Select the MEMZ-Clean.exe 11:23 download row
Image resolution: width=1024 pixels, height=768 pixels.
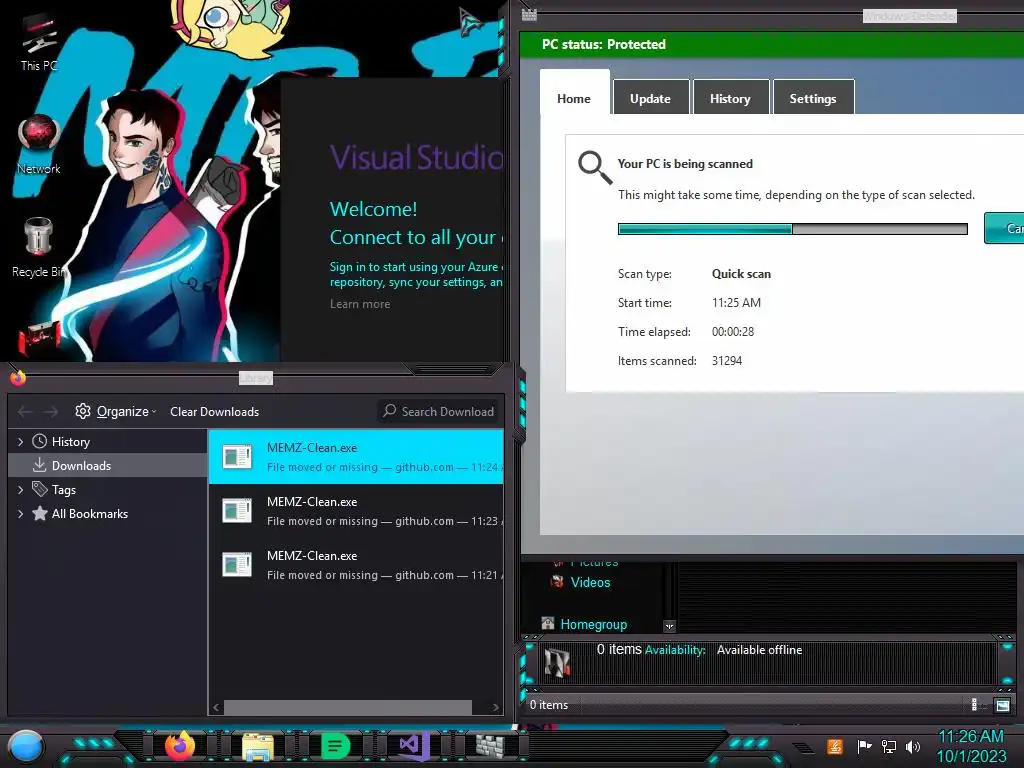356,511
